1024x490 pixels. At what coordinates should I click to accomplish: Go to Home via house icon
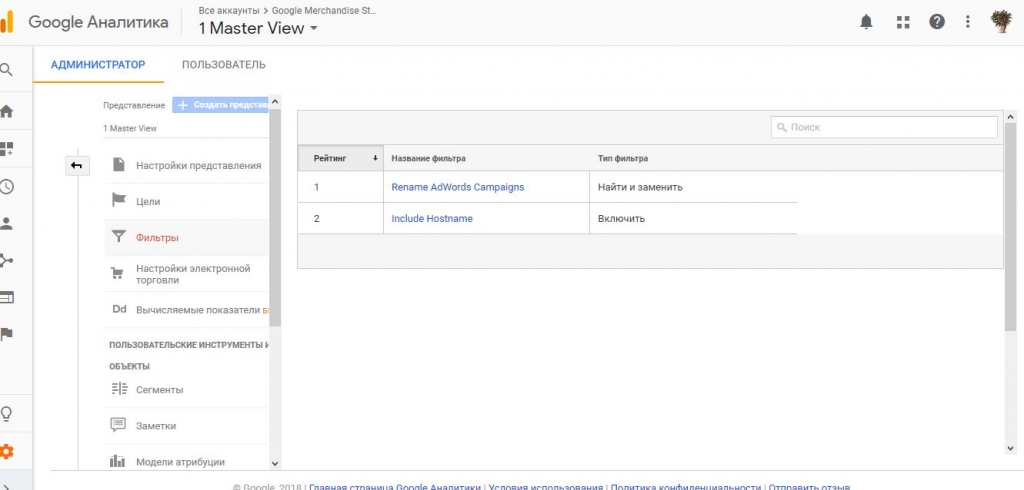[6, 111]
